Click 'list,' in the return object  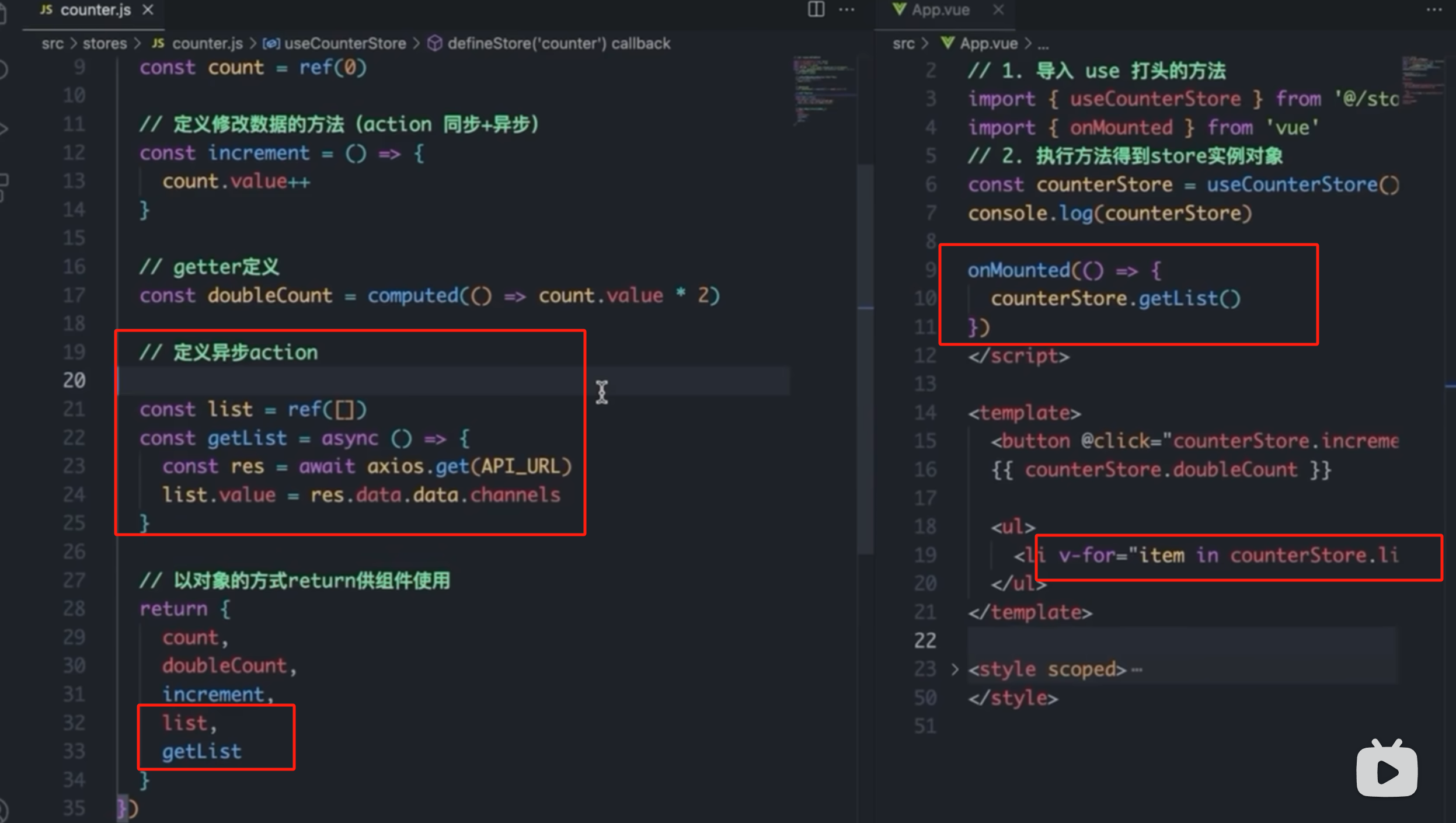point(189,723)
